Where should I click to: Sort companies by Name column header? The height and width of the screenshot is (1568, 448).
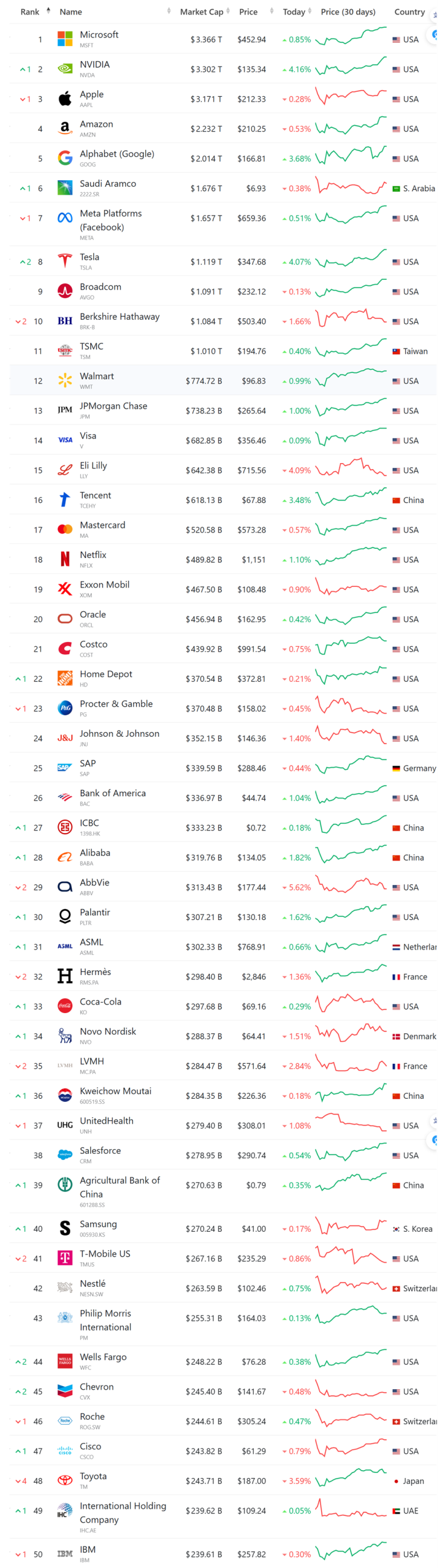(71, 12)
